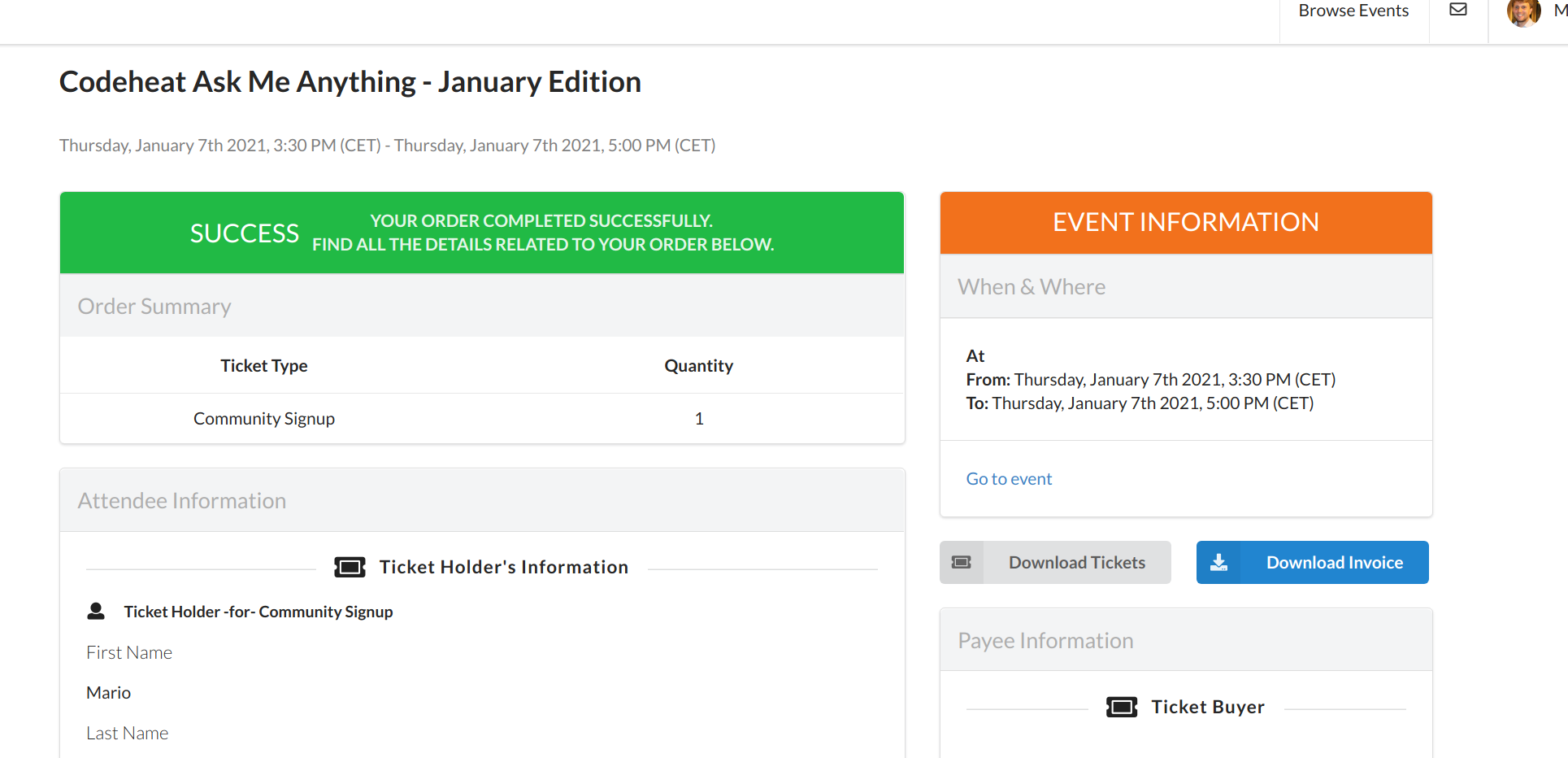Click the From date line in event information
The width and height of the screenshot is (1568, 758).
(1151, 379)
